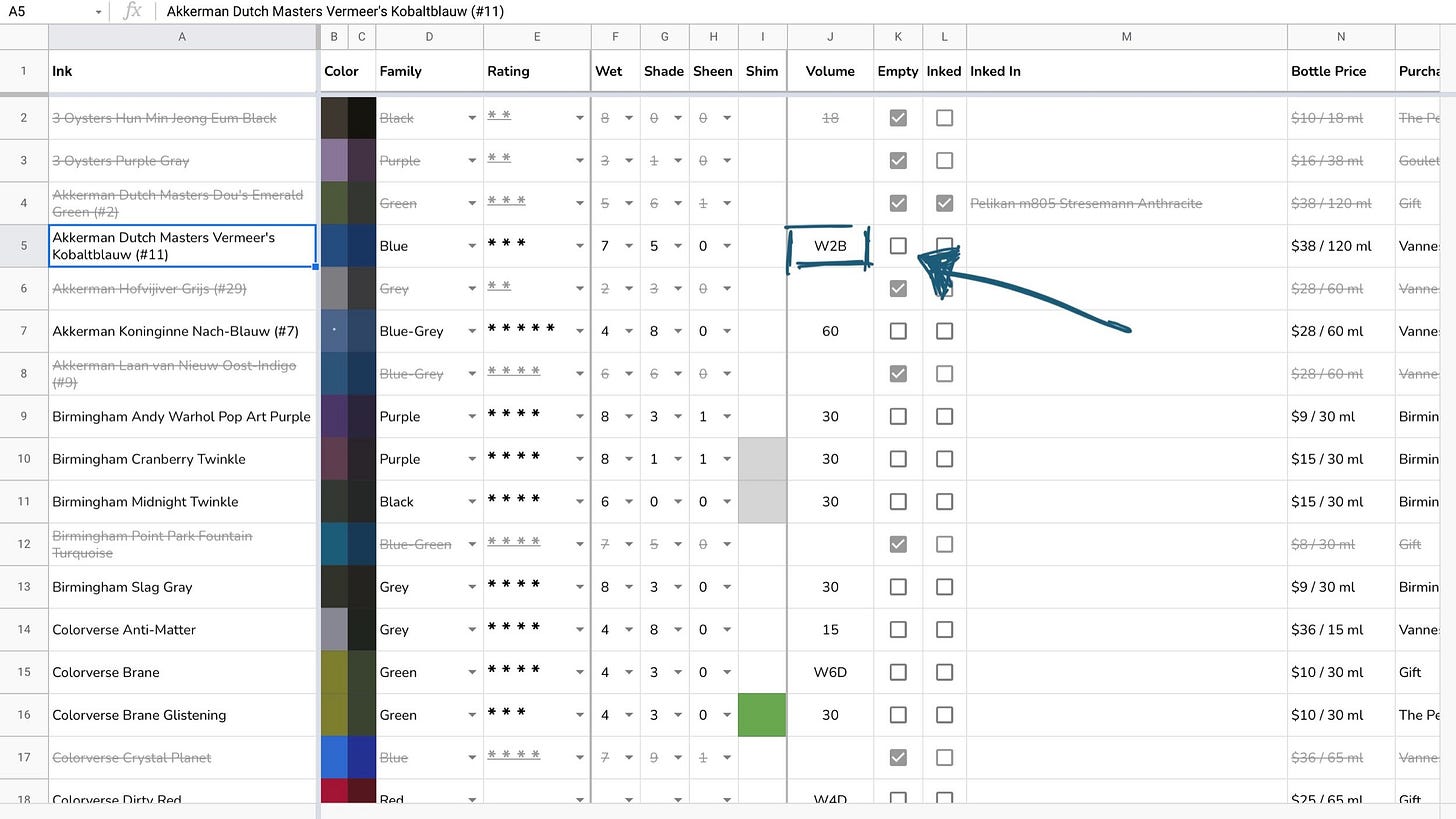Check Inked for Birmingham Midnight Twinkle
This screenshot has height=819, width=1456.
944,501
